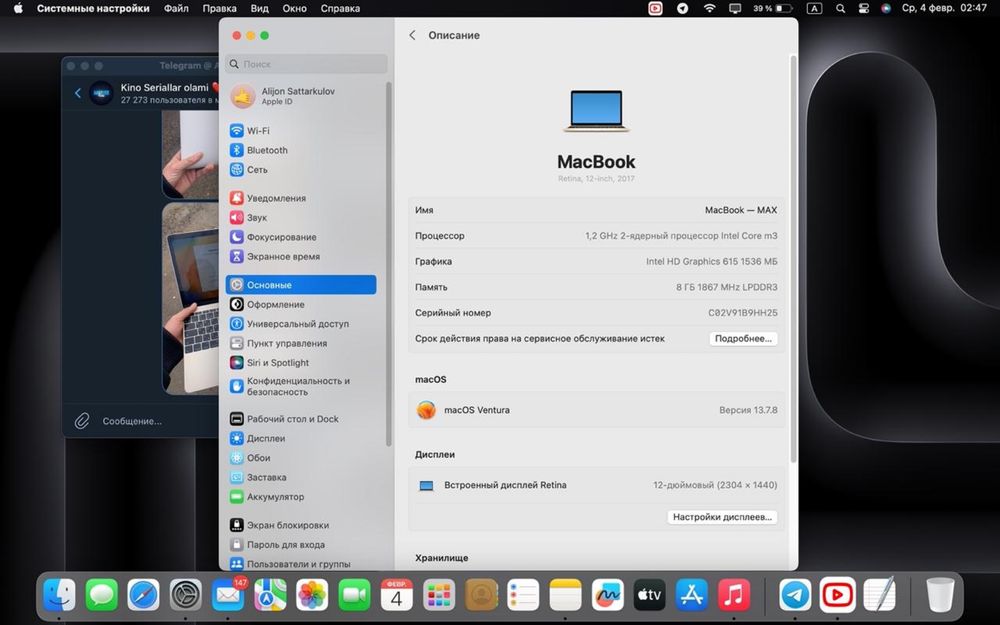Open Photos from the Dock
The image size is (1000, 625).
[x=312, y=596]
